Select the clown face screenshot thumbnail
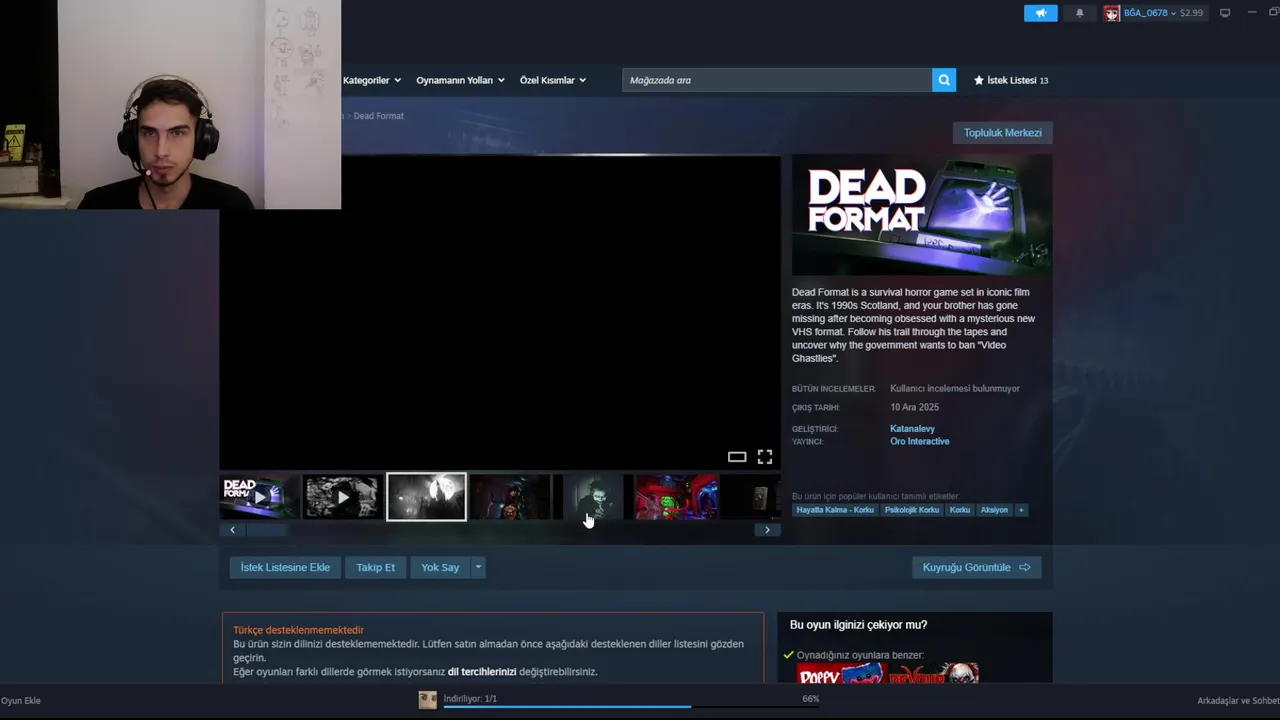The image size is (1280, 720). coord(593,497)
